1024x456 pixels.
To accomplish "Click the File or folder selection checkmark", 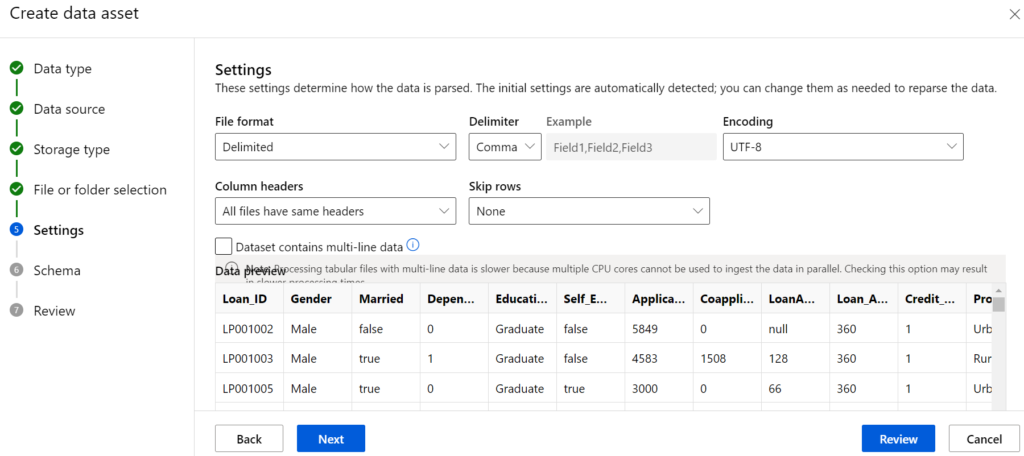I will point(16,189).
